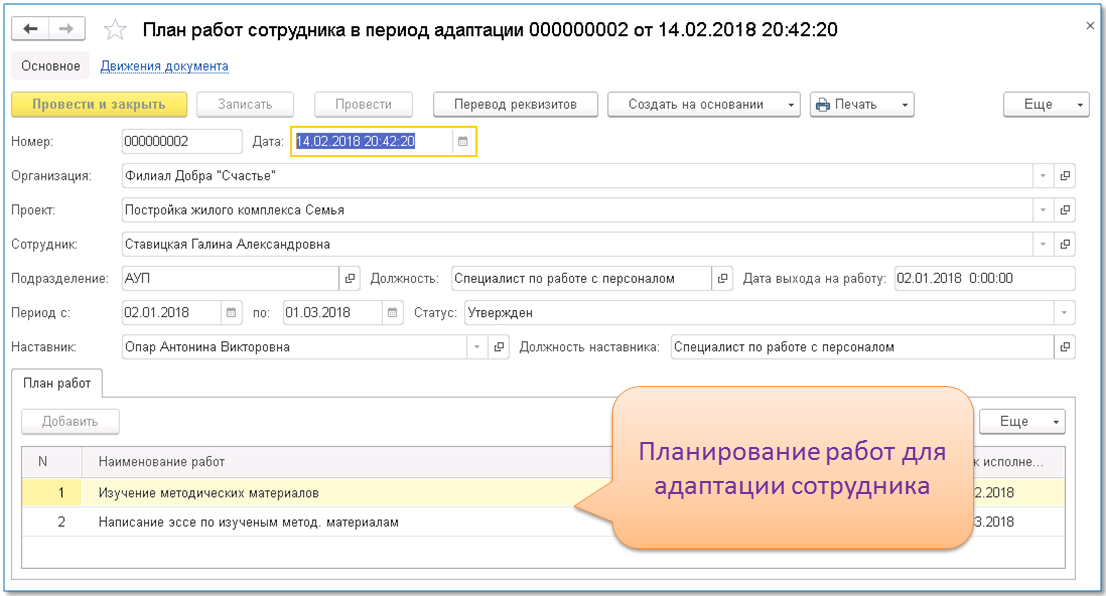
Task: Open the Организация record via open icon
Action: [x=1065, y=176]
